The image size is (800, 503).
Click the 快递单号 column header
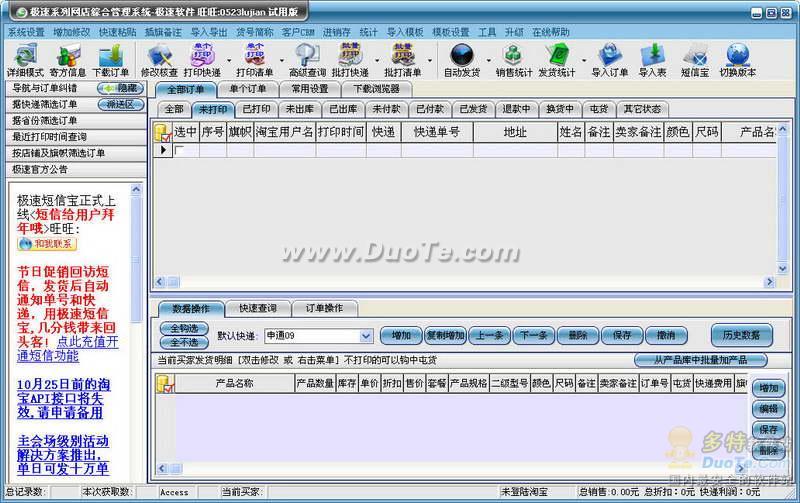pos(437,133)
